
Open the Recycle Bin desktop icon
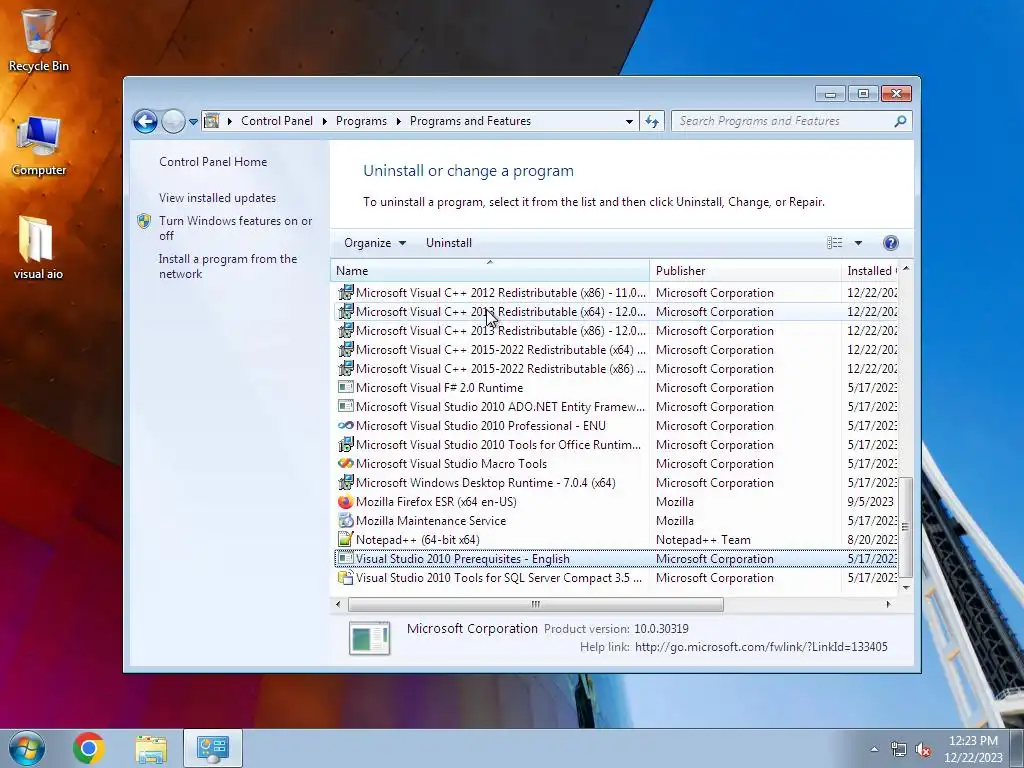38,39
